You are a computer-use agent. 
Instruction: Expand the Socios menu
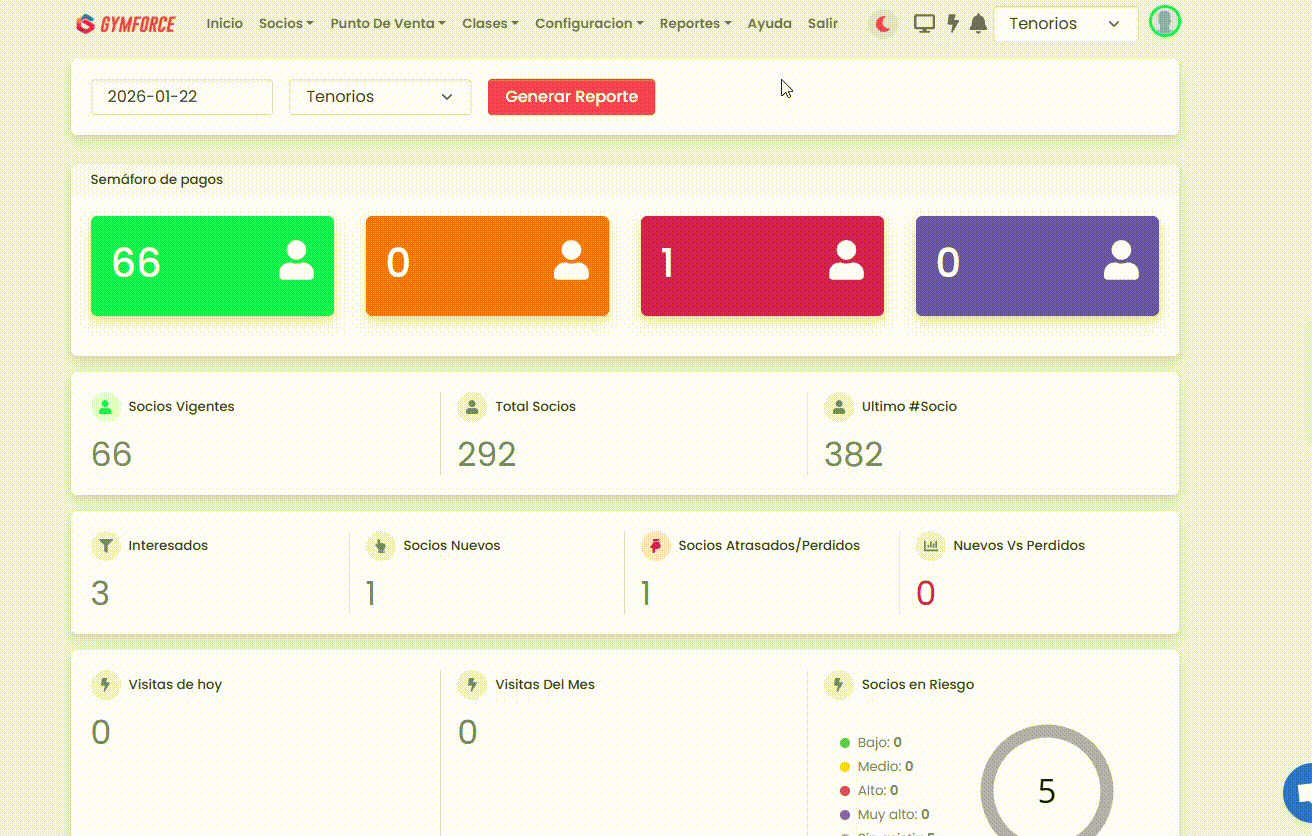point(285,24)
